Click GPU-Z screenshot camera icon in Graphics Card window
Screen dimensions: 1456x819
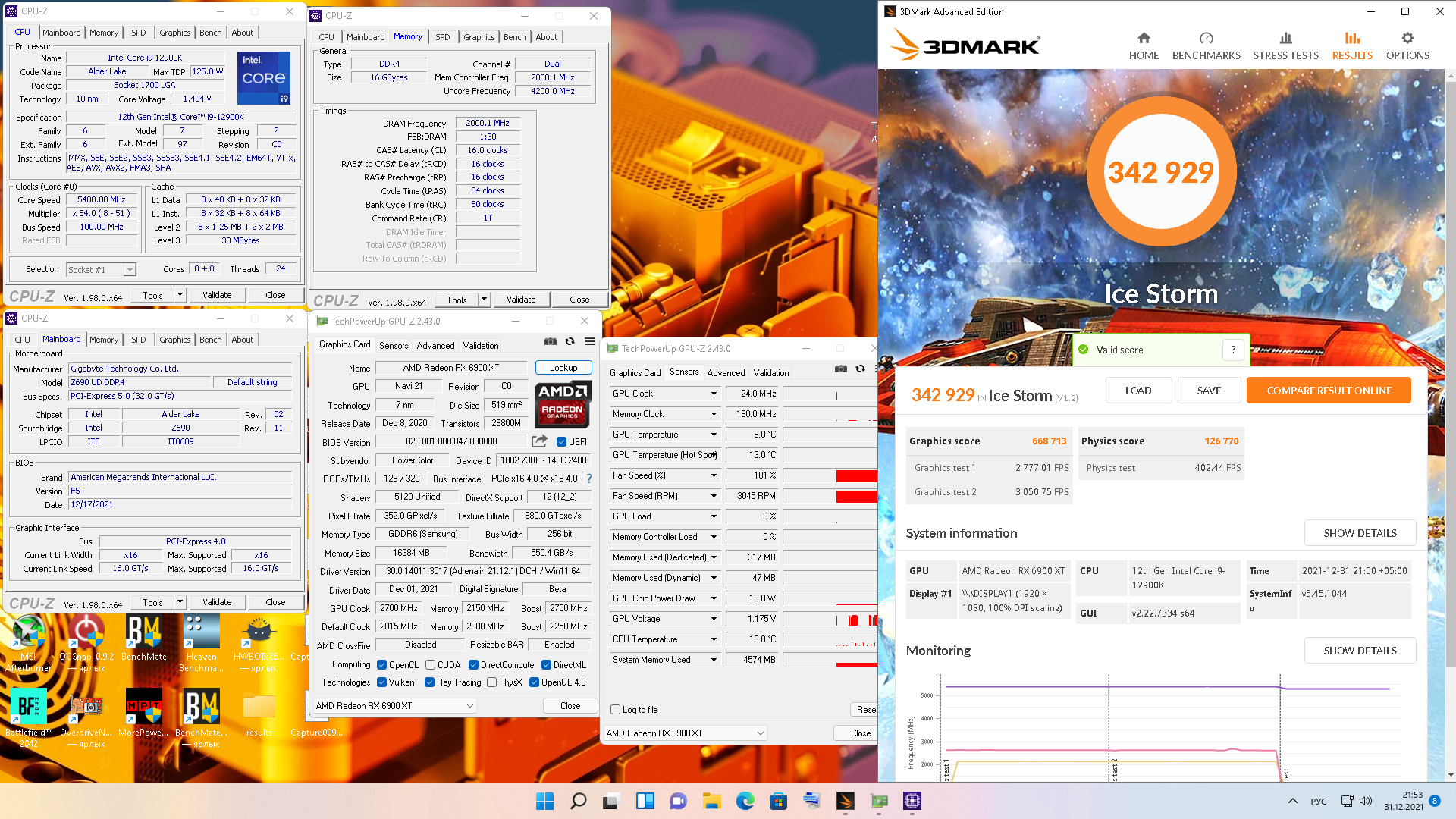[x=551, y=341]
